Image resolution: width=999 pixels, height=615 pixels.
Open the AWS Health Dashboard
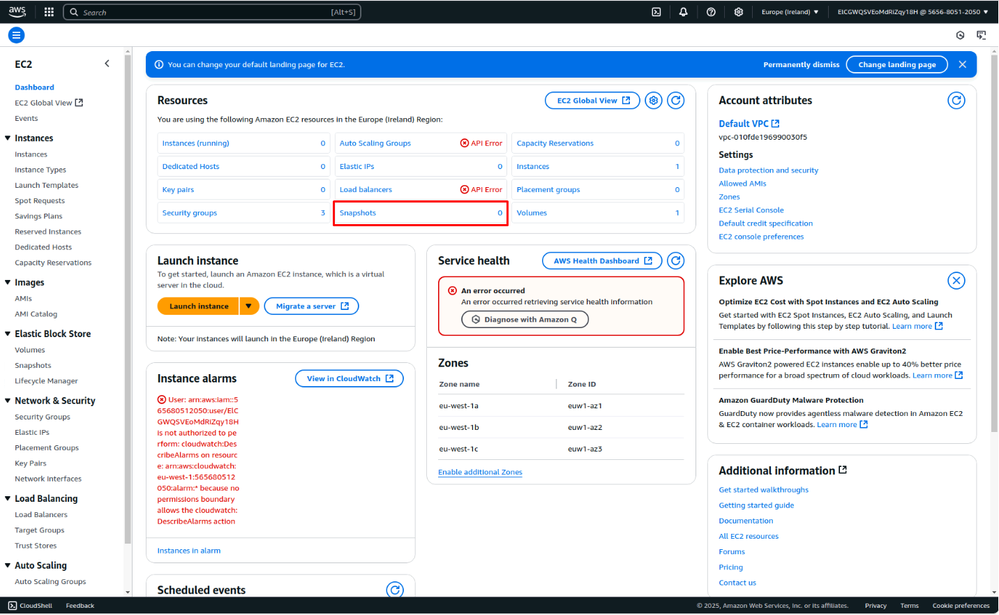point(602,261)
